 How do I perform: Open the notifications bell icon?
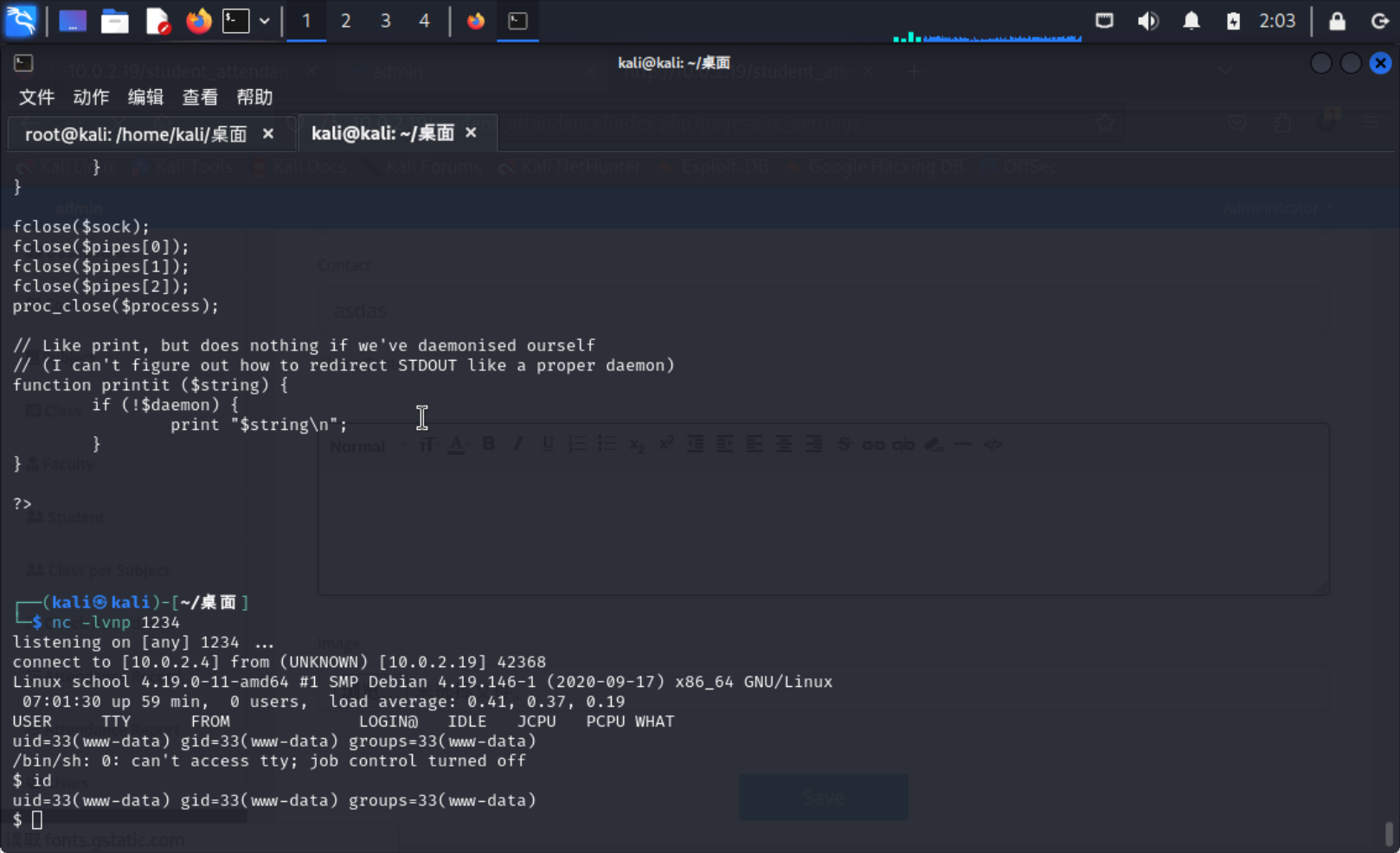(1191, 21)
